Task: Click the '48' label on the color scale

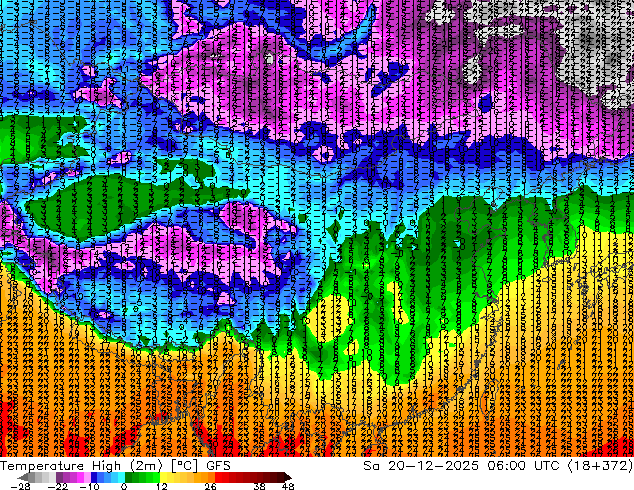Action: click(x=288, y=486)
